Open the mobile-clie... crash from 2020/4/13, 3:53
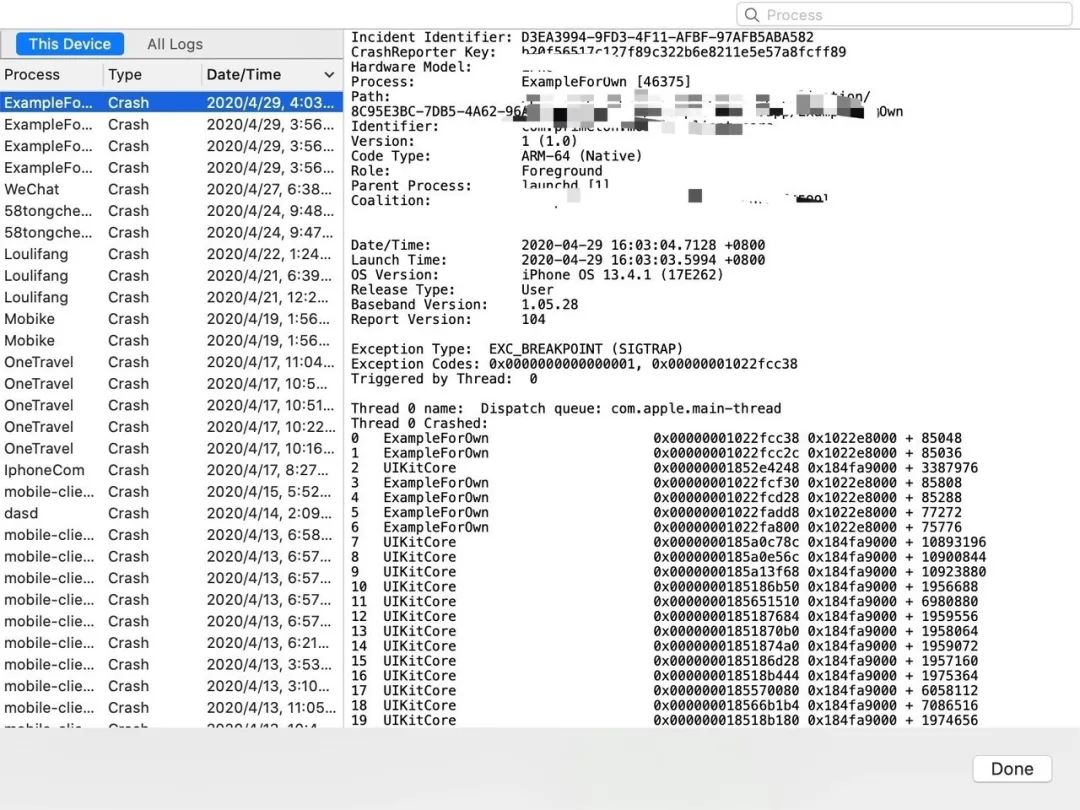Screen dimensions: 1080x810 coord(172,665)
